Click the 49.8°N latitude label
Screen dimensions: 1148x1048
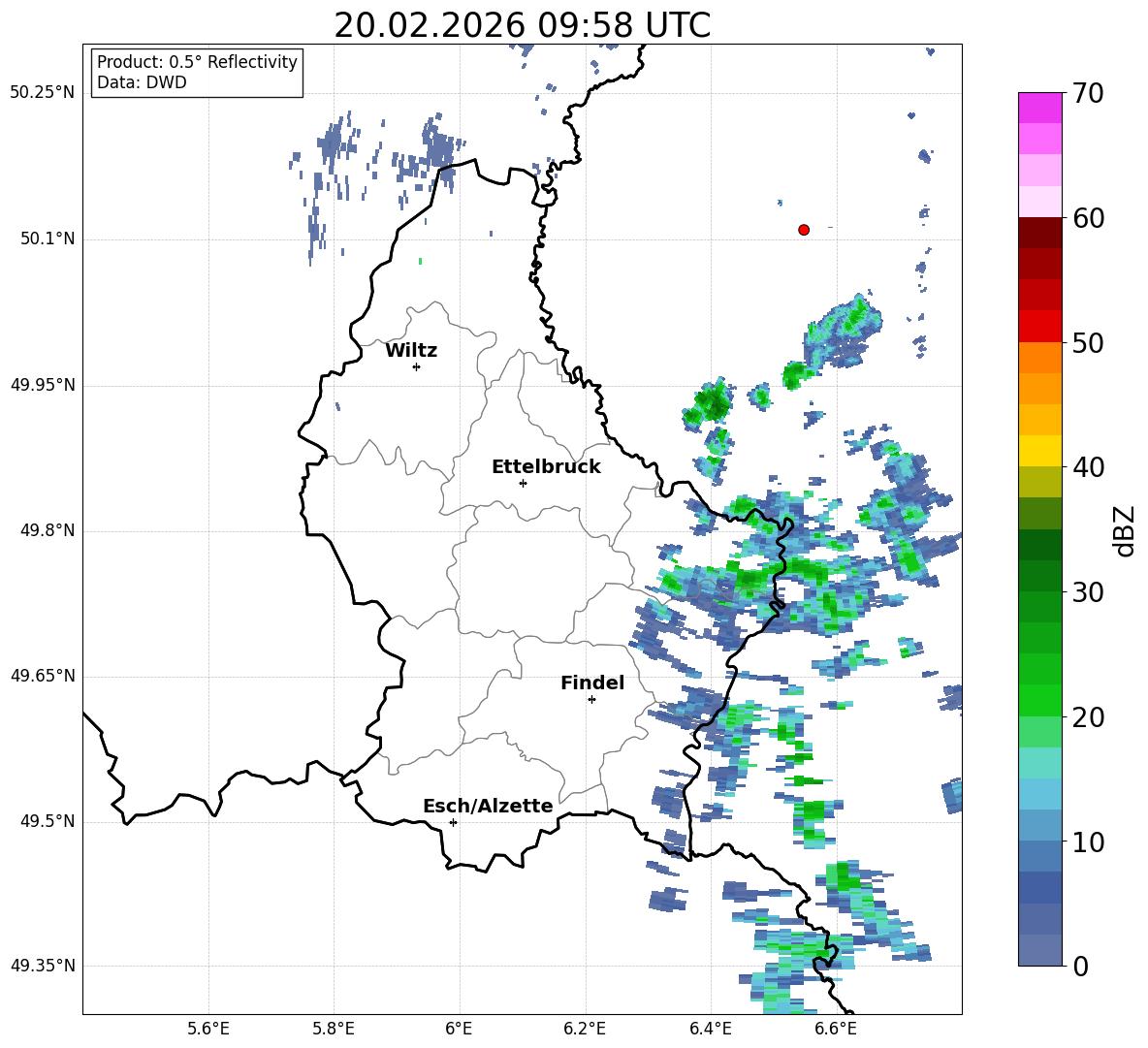pyautogui.click(x=48, y=530)
